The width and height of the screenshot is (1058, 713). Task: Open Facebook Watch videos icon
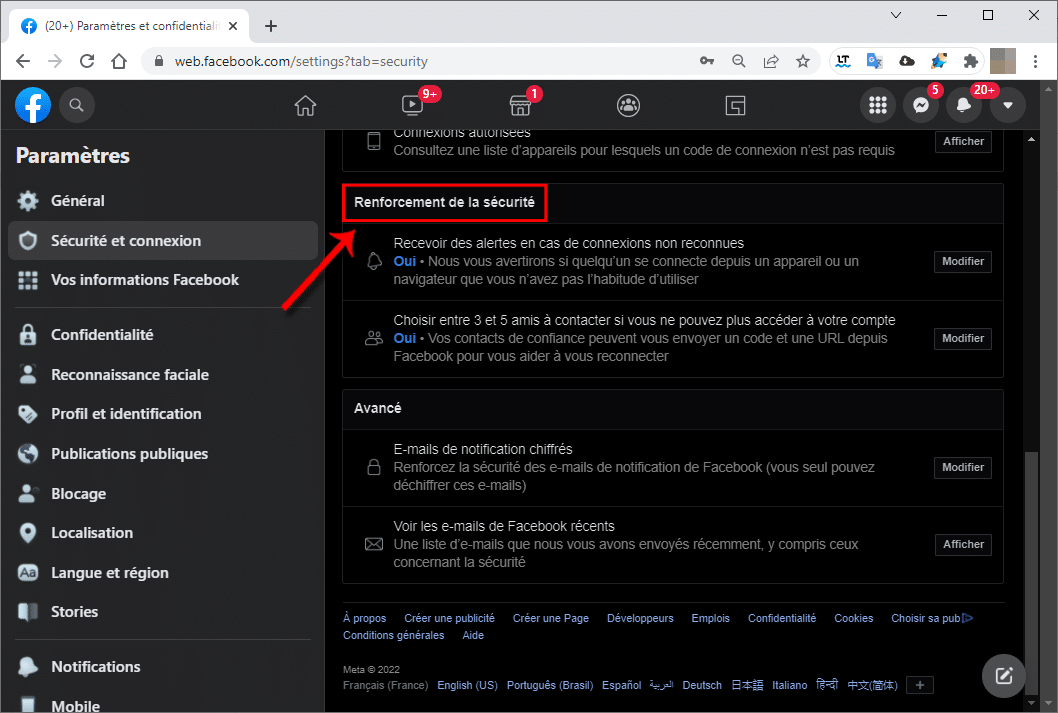point(412,105)
